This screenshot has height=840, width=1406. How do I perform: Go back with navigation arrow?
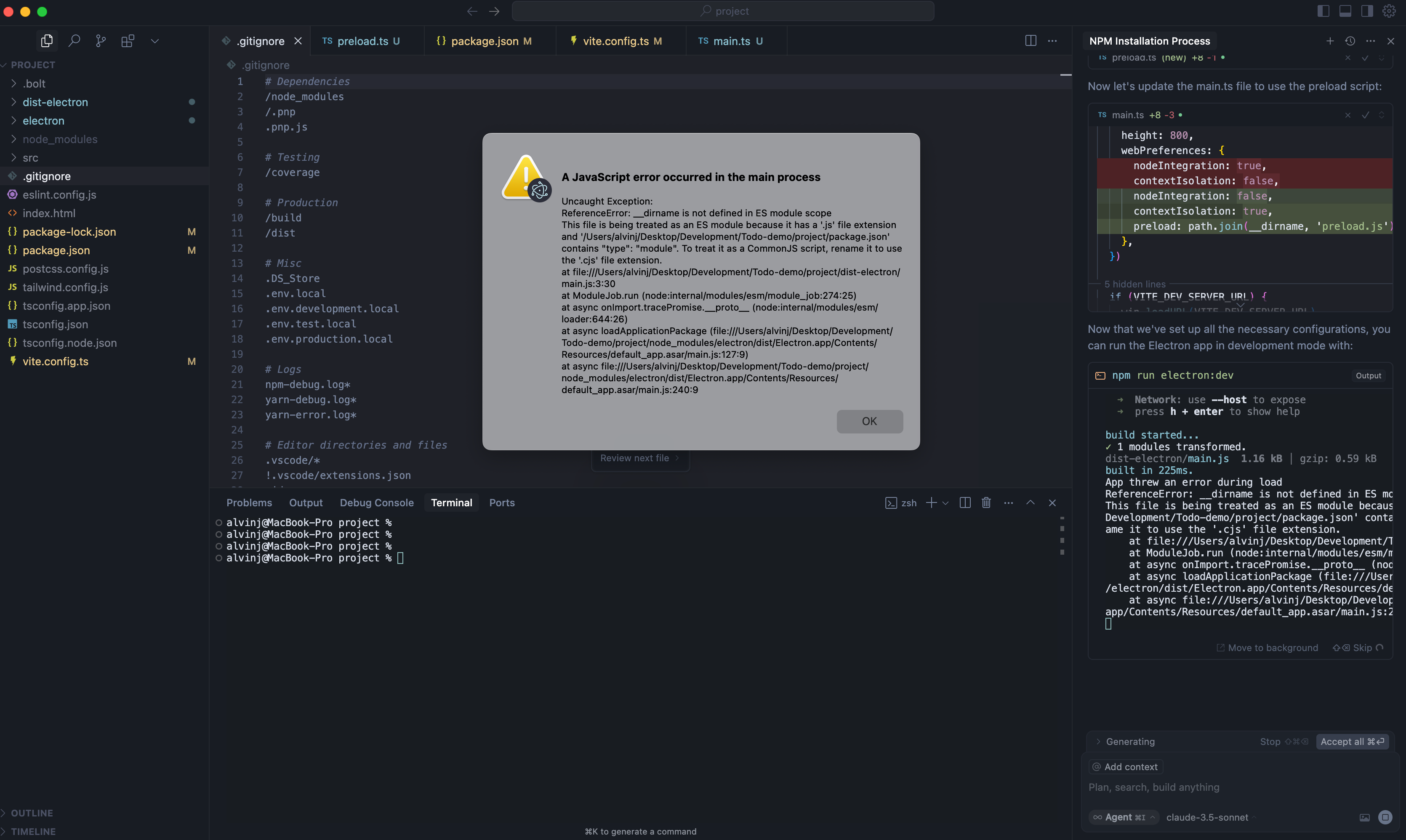[x=472, y=11]
